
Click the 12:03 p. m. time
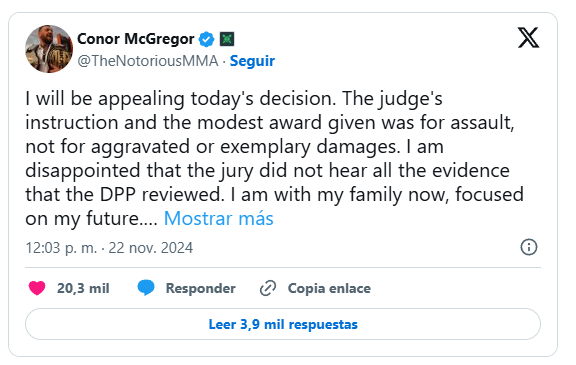pos(61,248)
